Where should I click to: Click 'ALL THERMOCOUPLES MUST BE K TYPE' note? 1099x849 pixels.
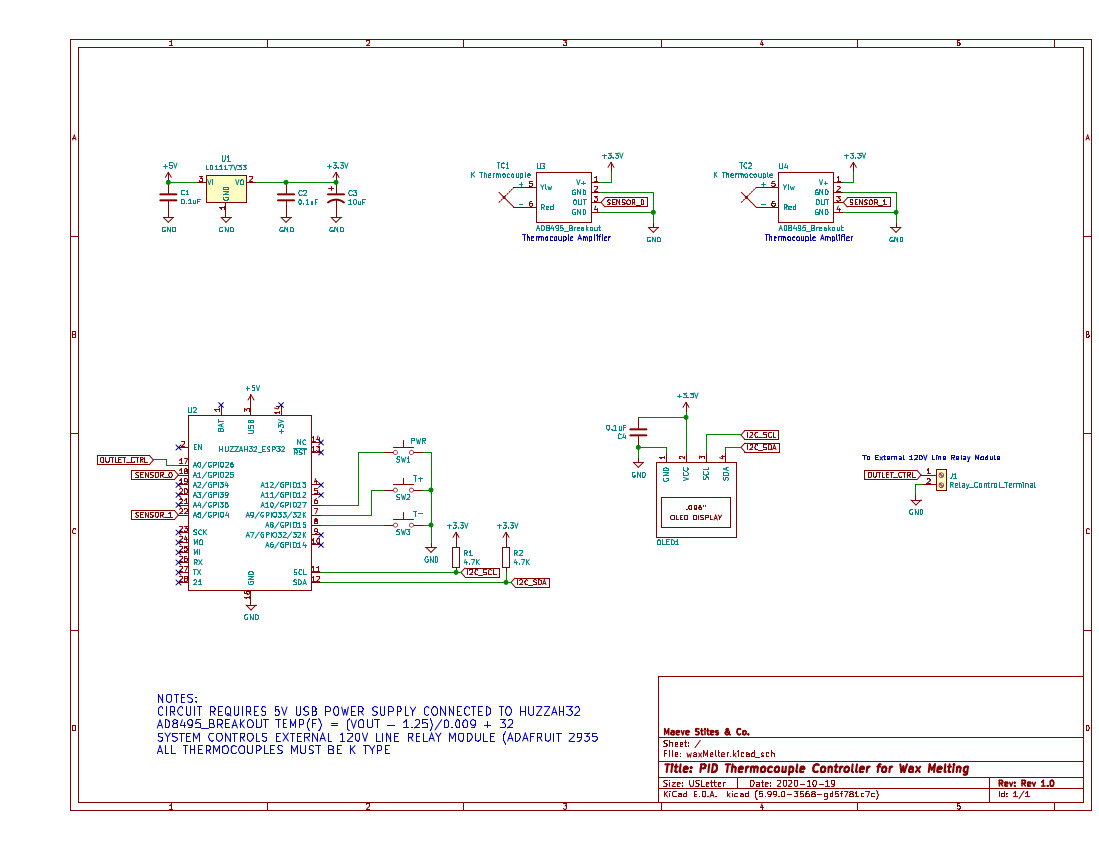click(273, 749)
